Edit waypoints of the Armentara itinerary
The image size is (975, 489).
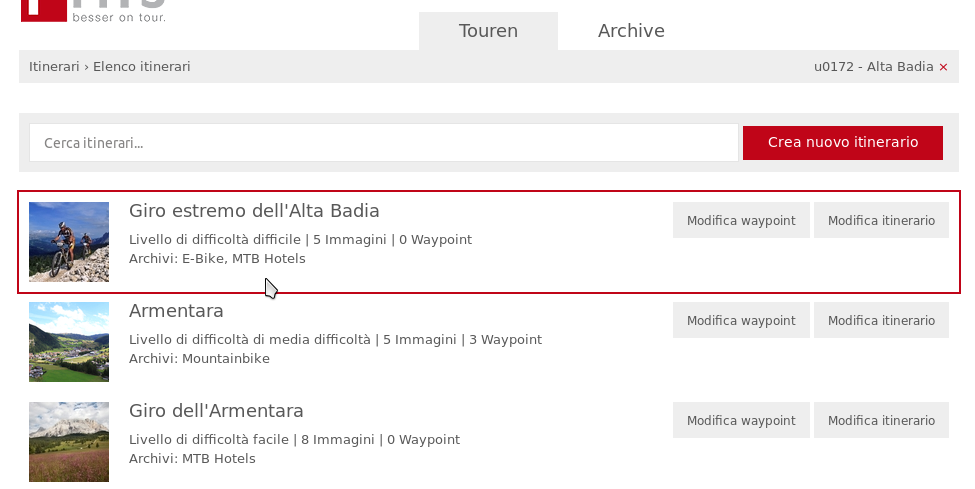pyautogui.click(x=741, y=320)
